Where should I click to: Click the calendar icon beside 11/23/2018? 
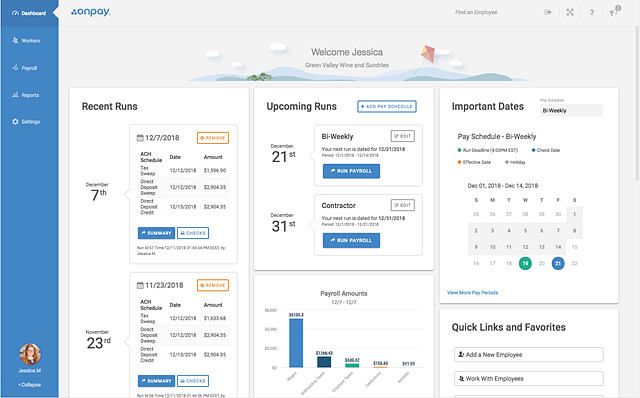140,285
